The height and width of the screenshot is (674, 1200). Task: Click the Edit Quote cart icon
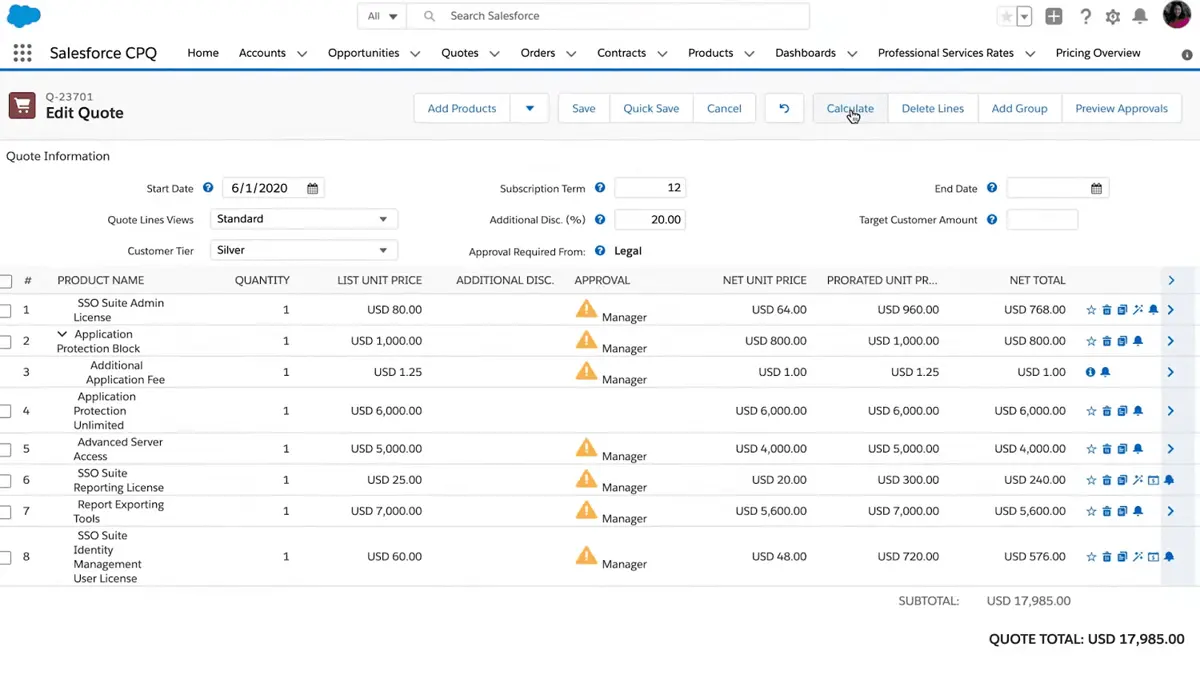[22, 105]
